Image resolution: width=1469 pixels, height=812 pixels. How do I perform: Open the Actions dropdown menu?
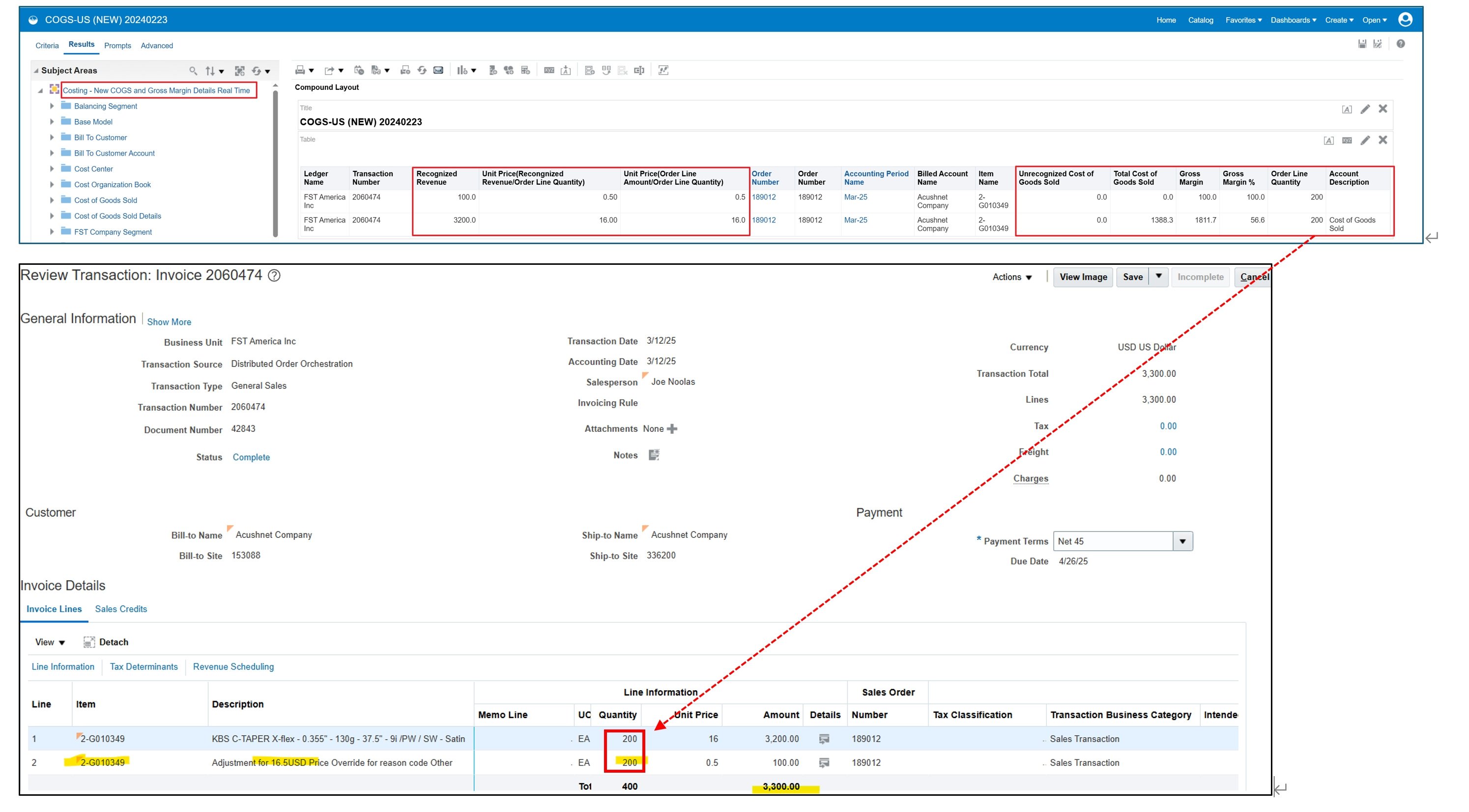pos(1011,277)
